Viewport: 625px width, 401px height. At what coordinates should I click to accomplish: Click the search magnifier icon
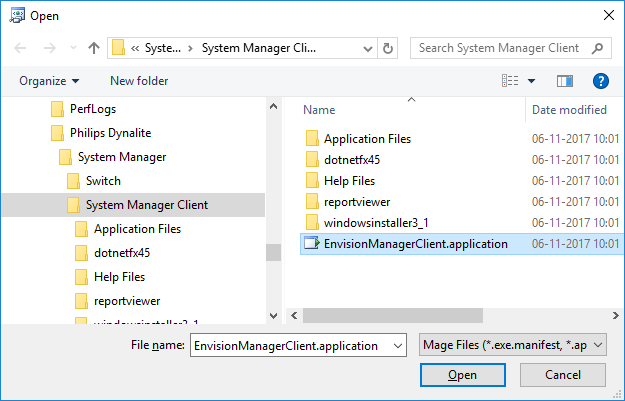(597, 48)
